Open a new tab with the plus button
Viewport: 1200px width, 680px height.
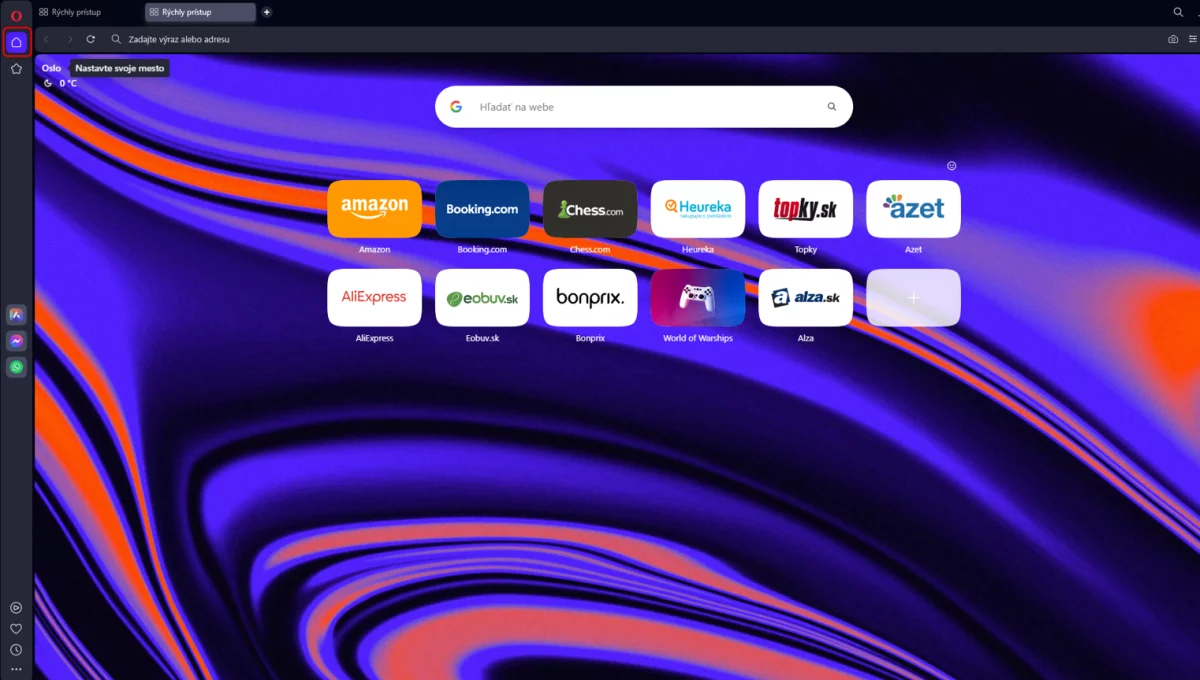[266, 12]
